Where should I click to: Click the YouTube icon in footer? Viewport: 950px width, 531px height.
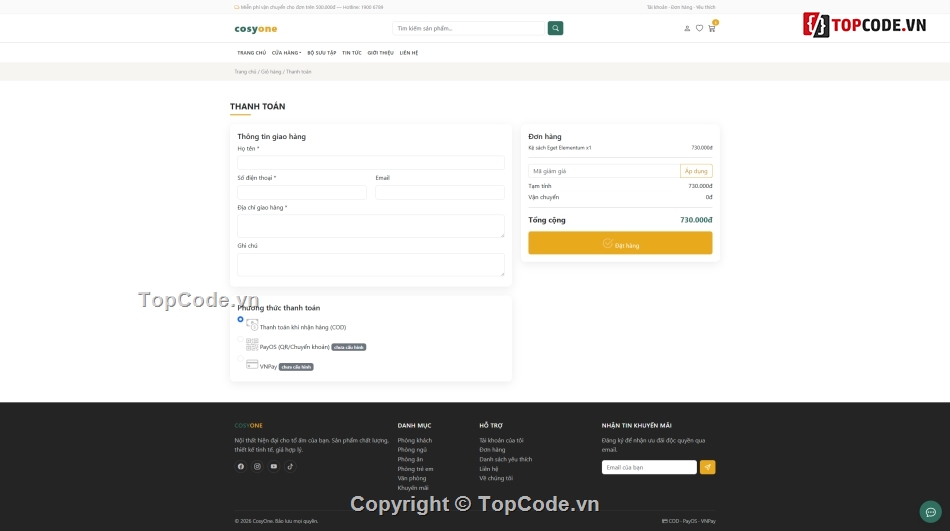pyautogui.click(x=273, y=466)
